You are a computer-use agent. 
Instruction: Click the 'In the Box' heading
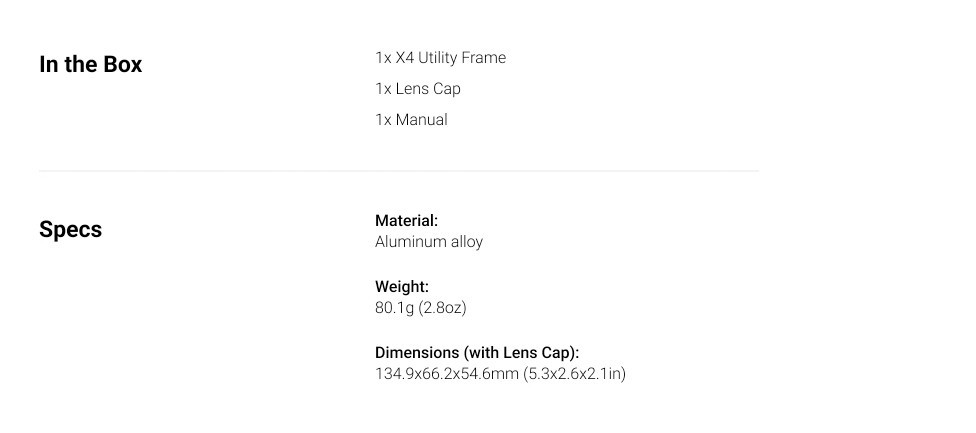[90, 65]
